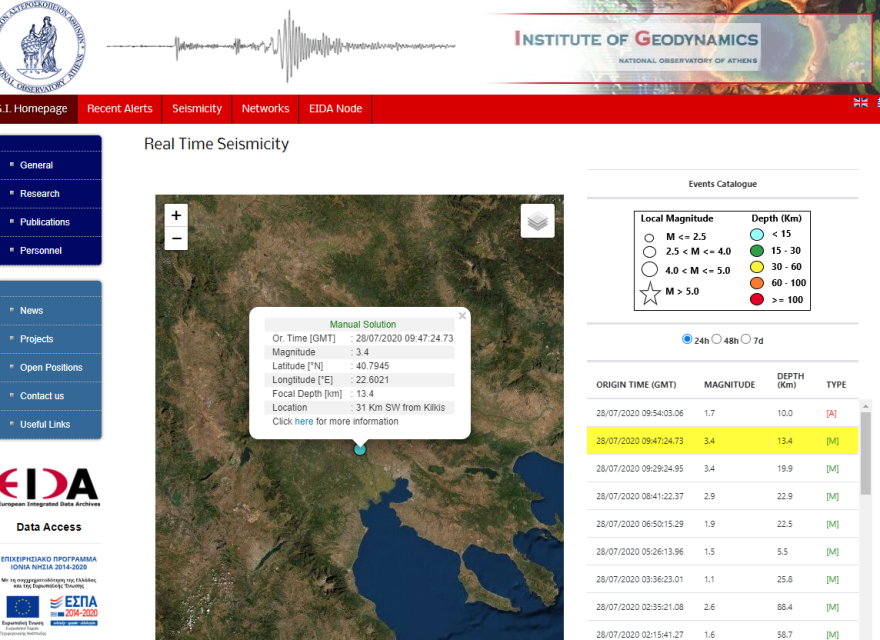The width and height of the screenshot is (880, 640).
Task: Select the Greek flag language icon
Action: coord(876,101)
